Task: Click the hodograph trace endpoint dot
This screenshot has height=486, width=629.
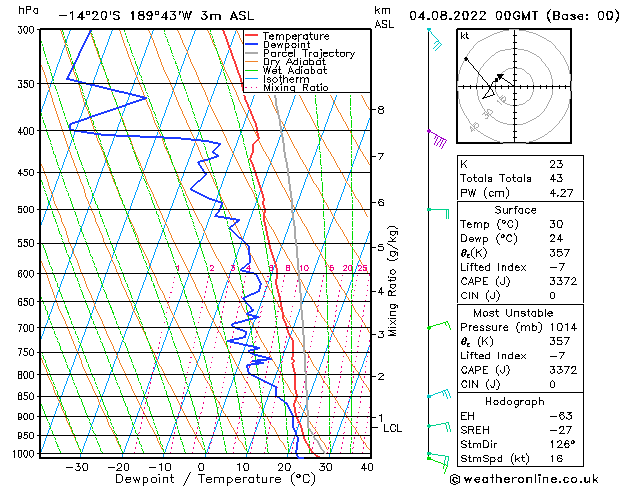Action: 466,59
